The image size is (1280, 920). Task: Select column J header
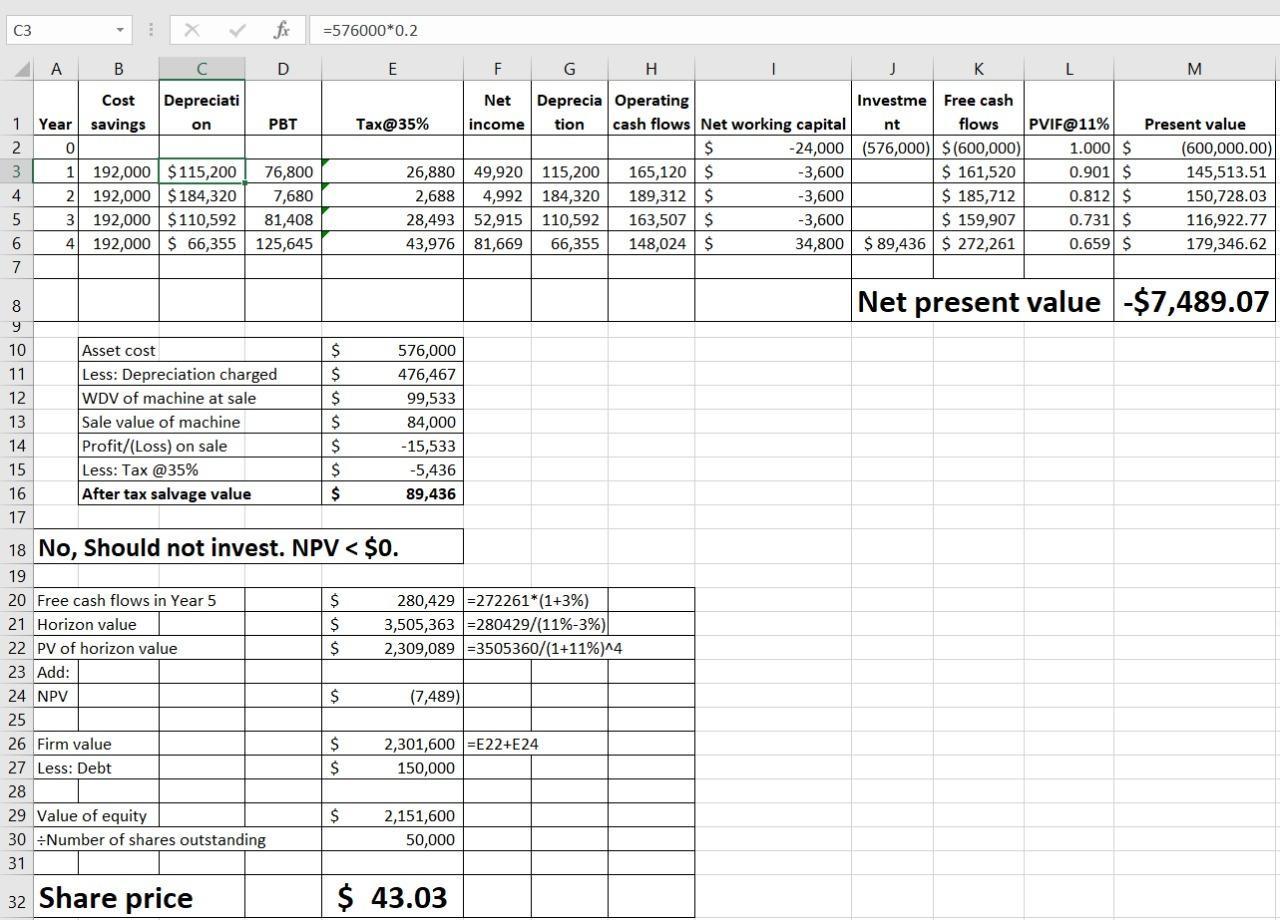point(892,68)
